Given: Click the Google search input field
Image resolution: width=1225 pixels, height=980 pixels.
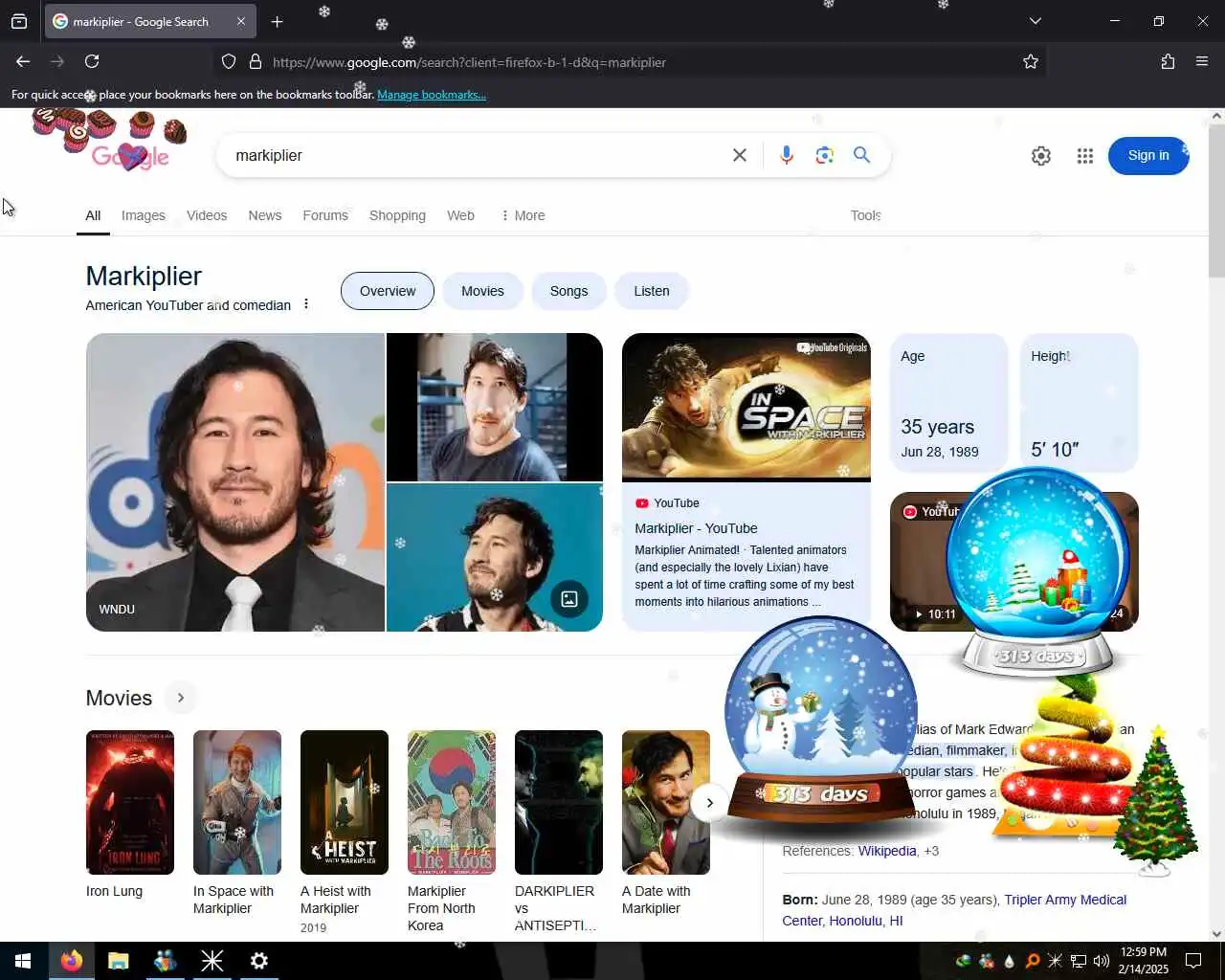Looking at the screenshot, I should click(x=474, y=155).
